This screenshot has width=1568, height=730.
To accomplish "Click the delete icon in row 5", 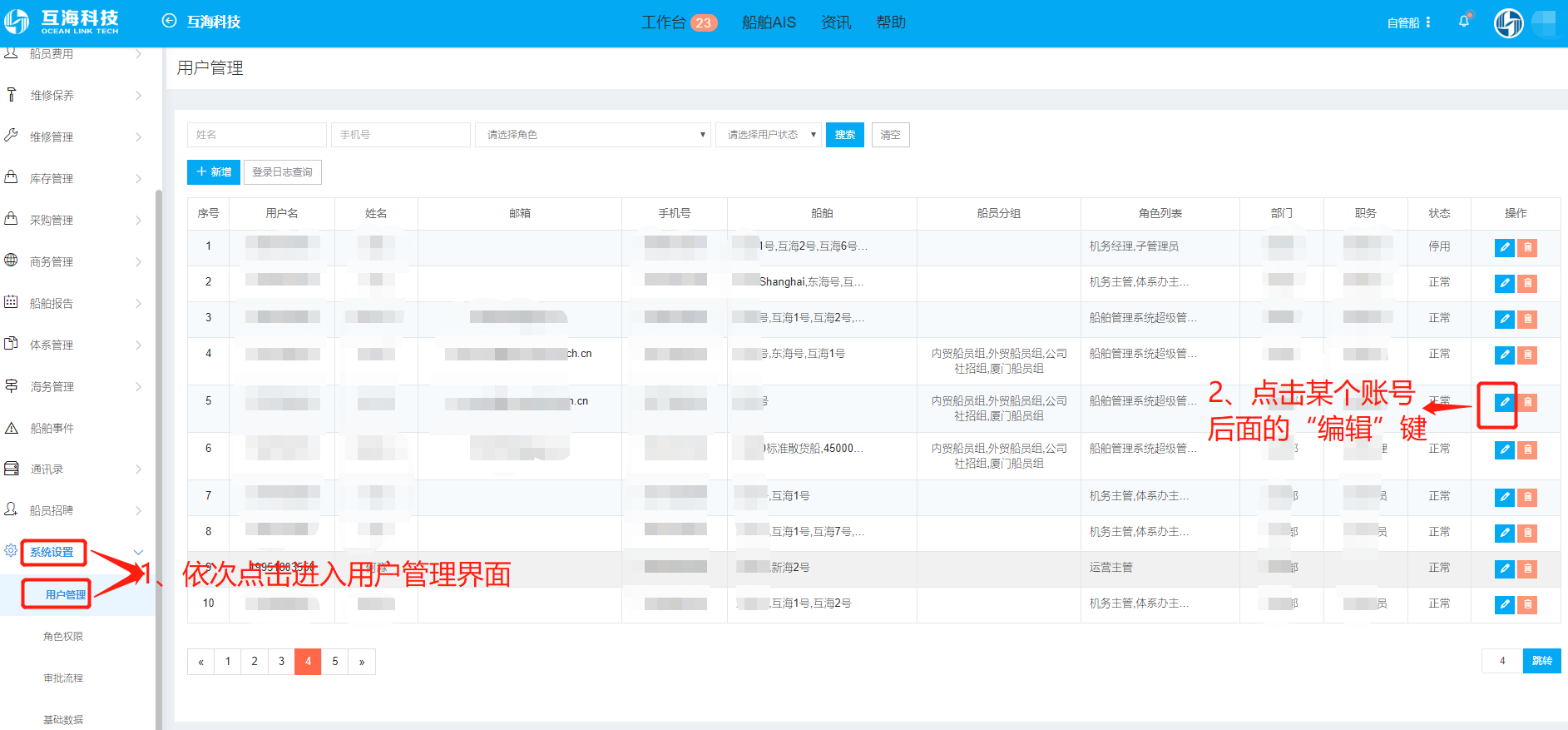I will pos(1527,402).
